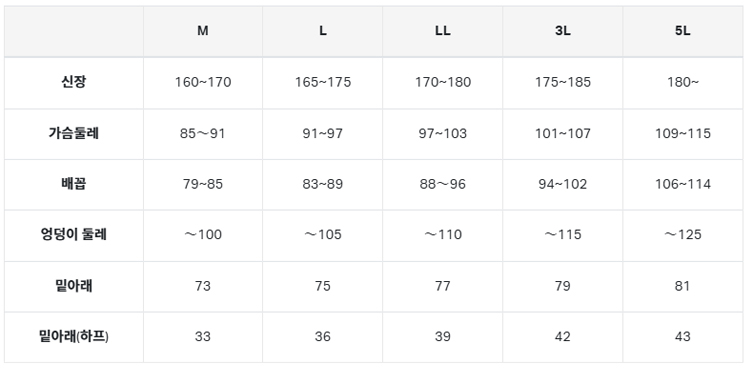Click the 3L size header
The height and width of the screenshot is (372, 750).
point(562,31)
